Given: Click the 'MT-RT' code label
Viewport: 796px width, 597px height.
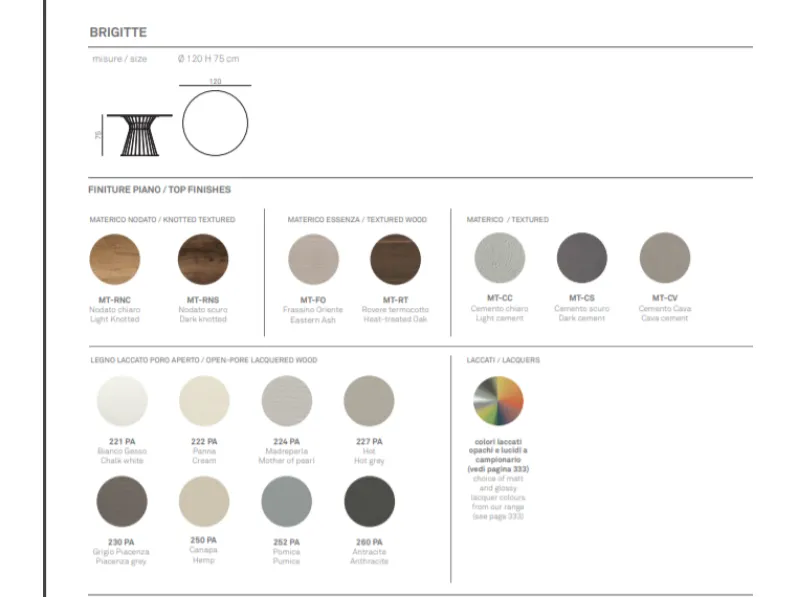Looking at the screenshot, I should pos(395,300).
